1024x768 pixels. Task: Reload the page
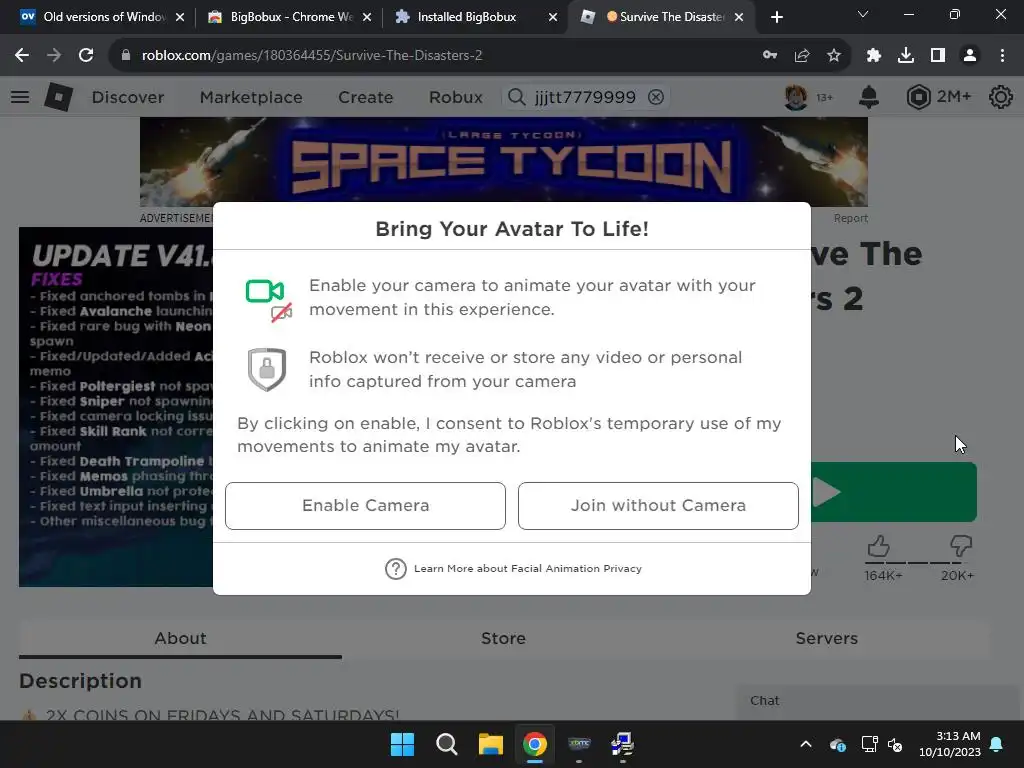[x=86, y=56]
